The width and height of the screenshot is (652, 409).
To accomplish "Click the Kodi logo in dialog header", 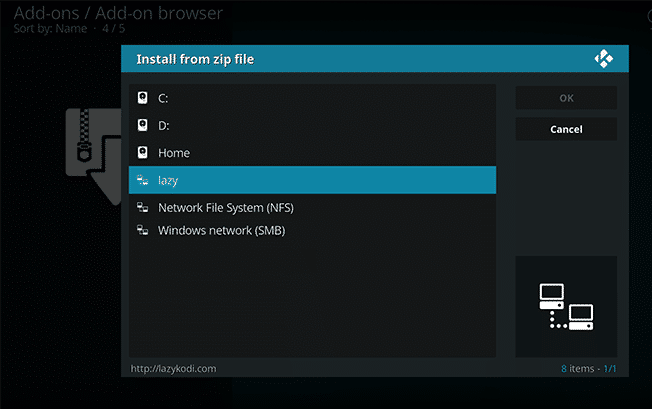I will tap(603, 59).
